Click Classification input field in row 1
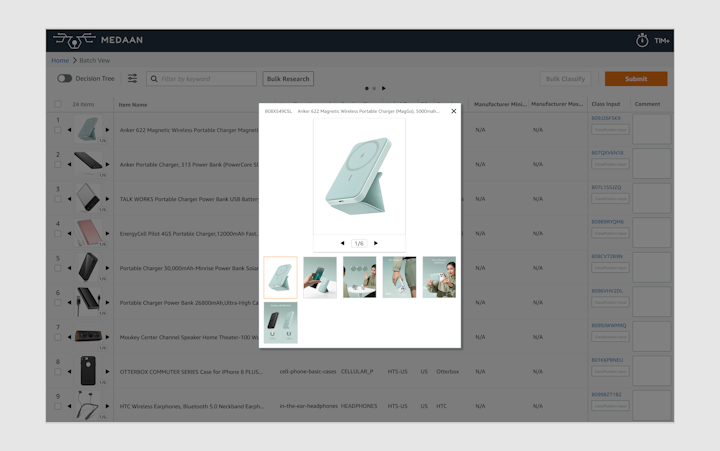Screen dimensions: 720x451 [x=610, y=130]
